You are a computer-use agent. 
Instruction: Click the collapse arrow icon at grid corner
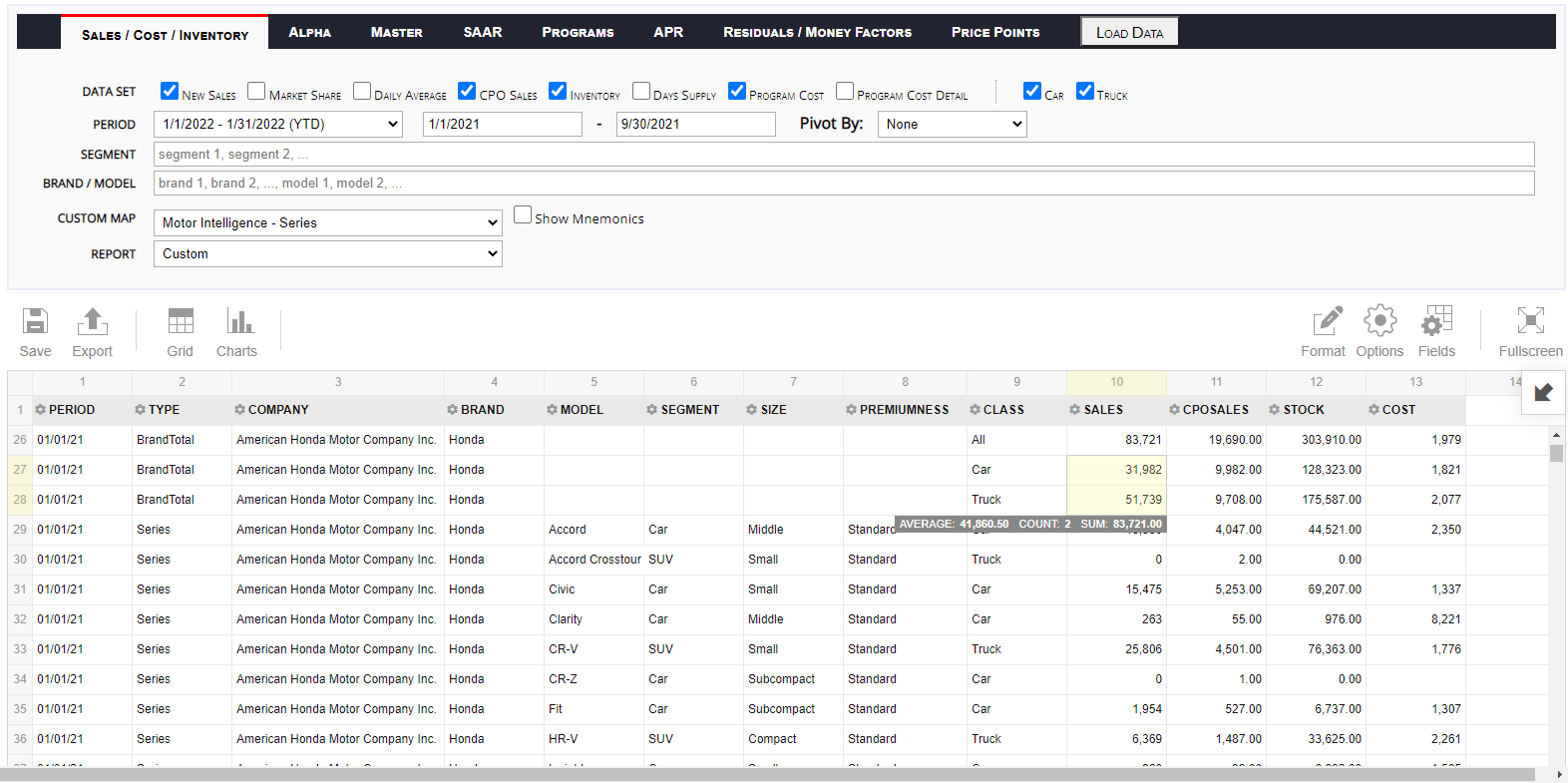[1543, 392]
